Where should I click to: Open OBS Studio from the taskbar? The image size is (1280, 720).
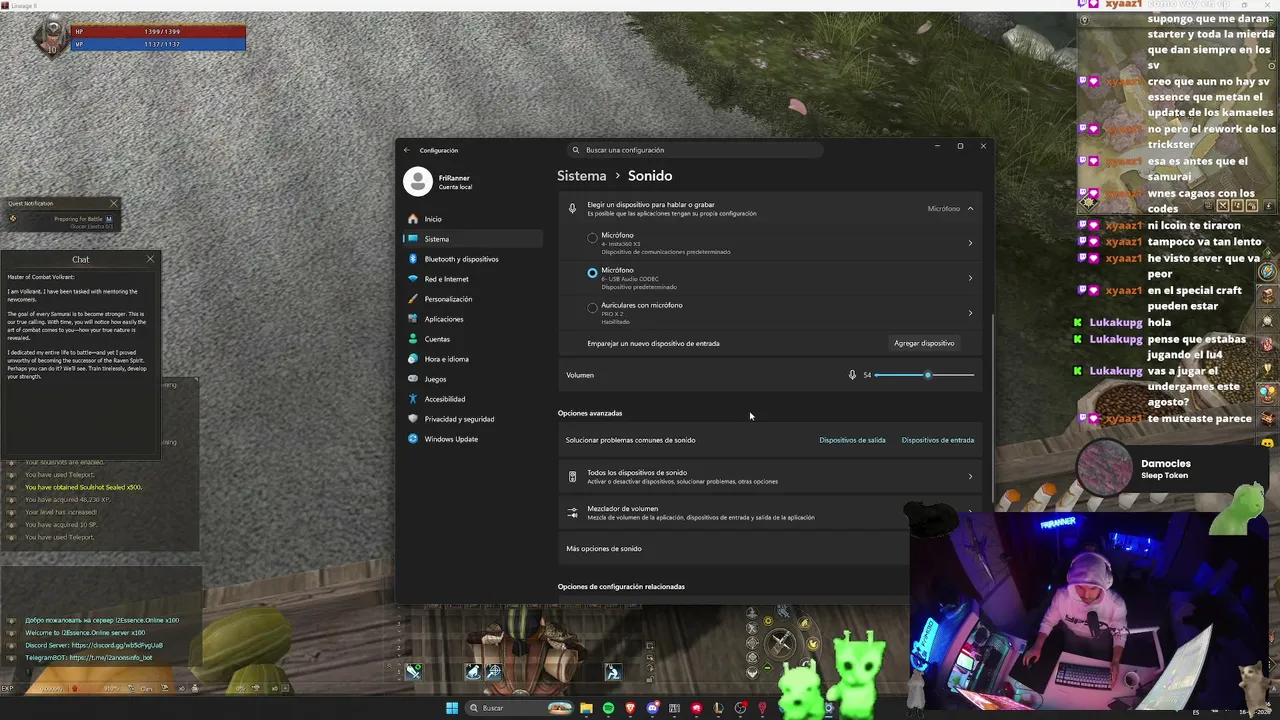740,708
